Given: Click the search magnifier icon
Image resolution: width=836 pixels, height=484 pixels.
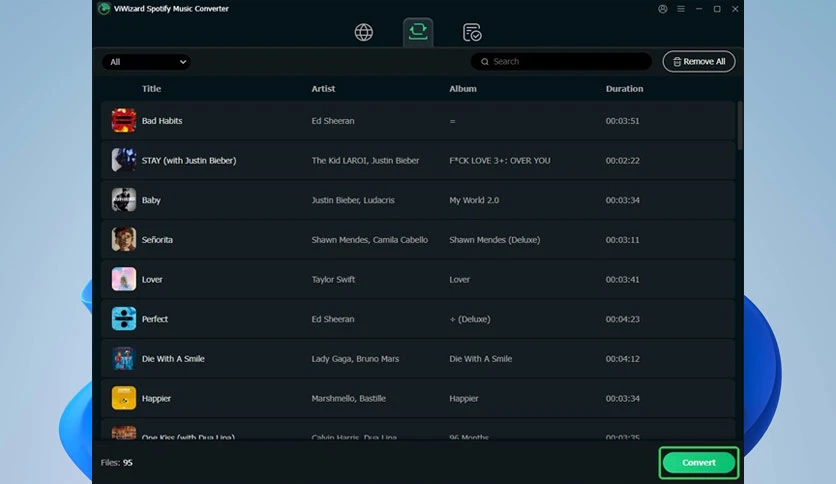Looking at the screenshot, I should pos(485,62).
